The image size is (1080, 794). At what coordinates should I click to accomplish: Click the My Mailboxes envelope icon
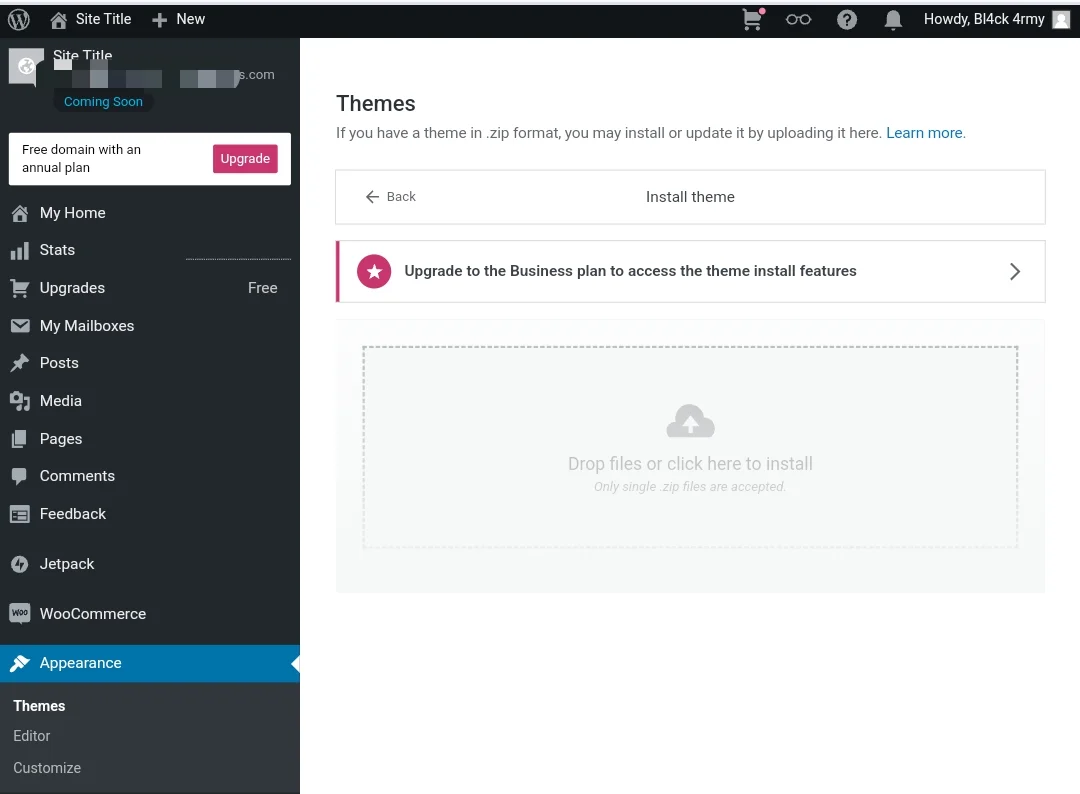pyautogui.click(x=20, y=326)
